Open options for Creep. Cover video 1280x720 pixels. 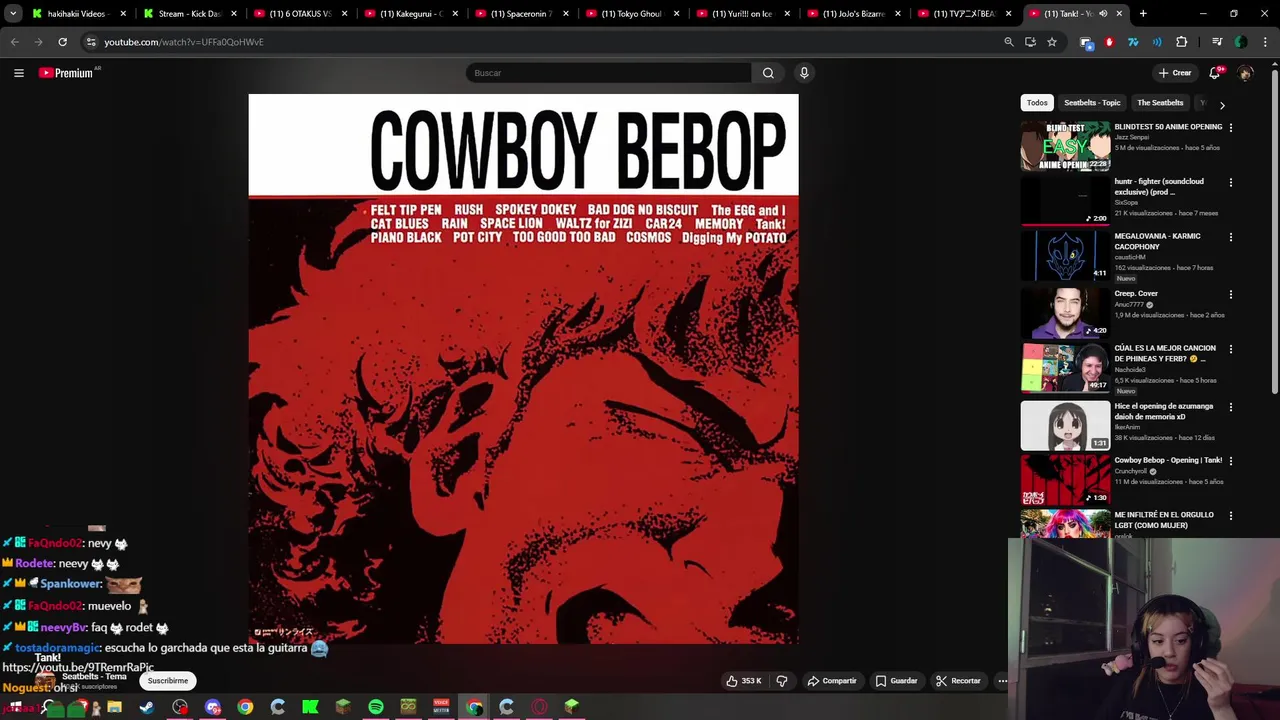1231,295
